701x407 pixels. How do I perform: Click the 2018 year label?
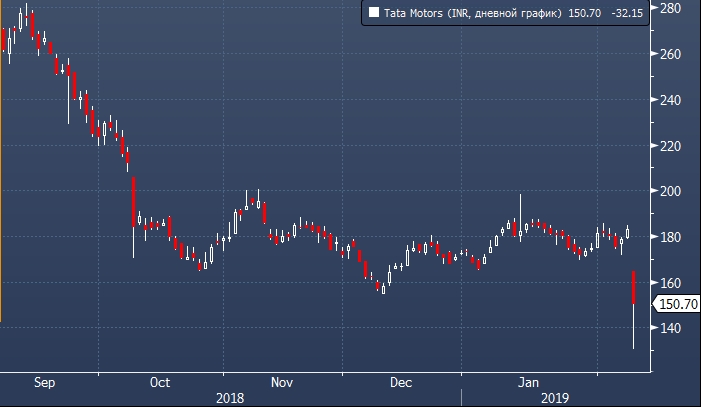click(230, 397)
